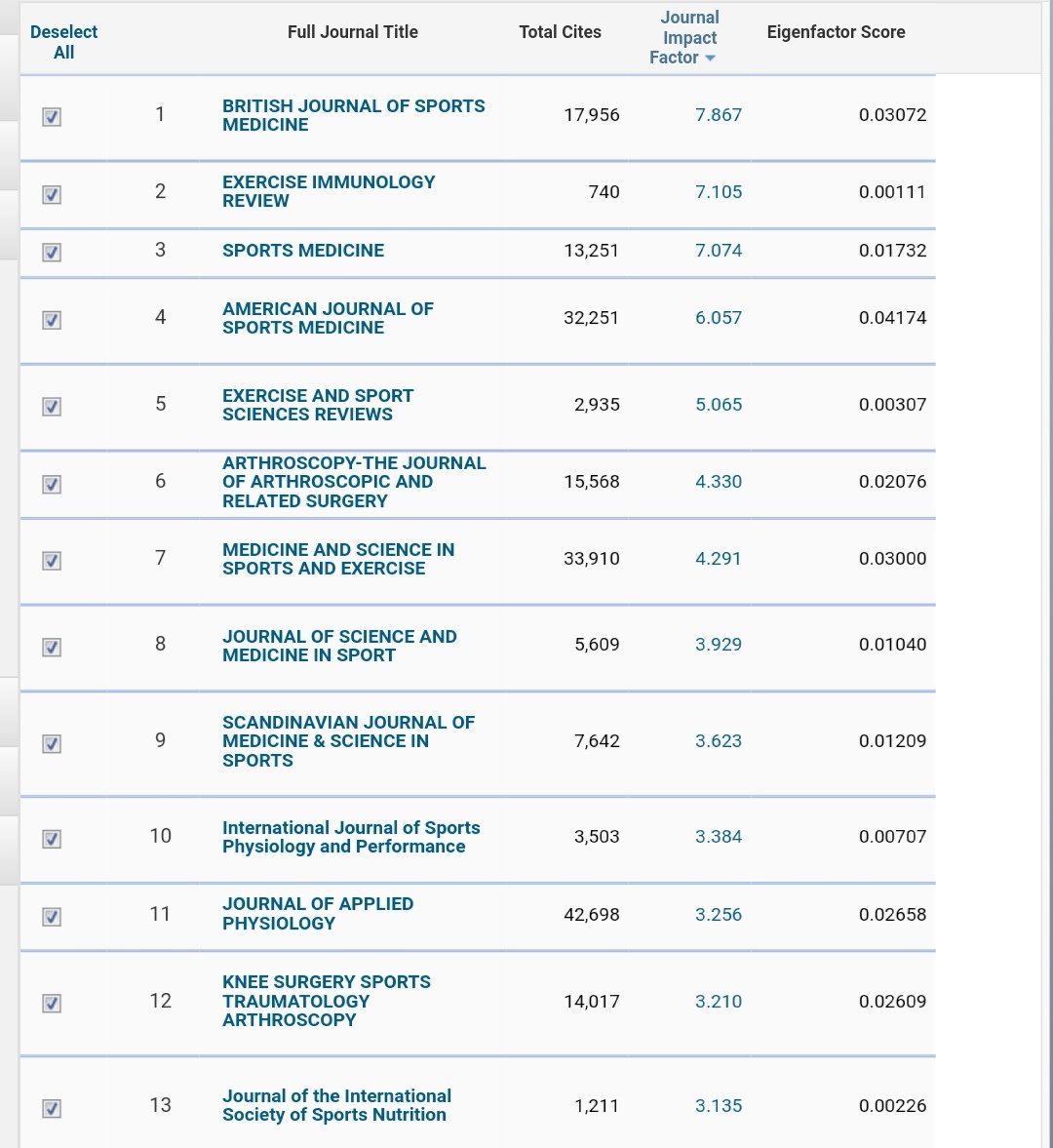Click impact factor value 3.210
The width and height of the screenshot is (1053, 1148).
click(719, 1001)
